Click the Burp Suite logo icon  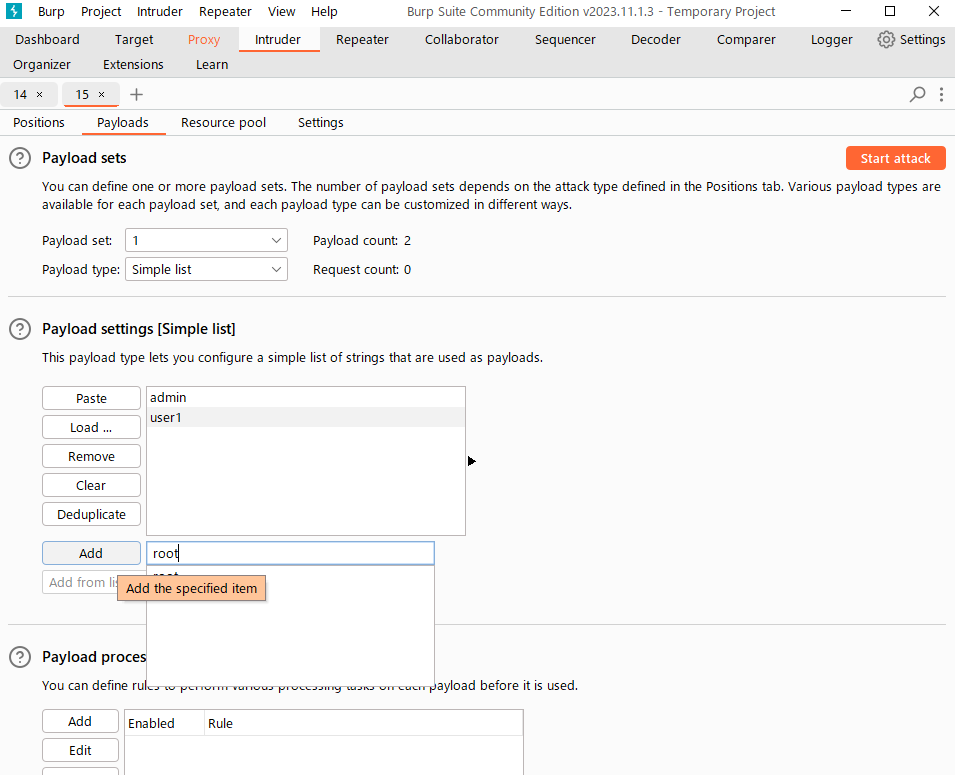[x=13, y=11]
